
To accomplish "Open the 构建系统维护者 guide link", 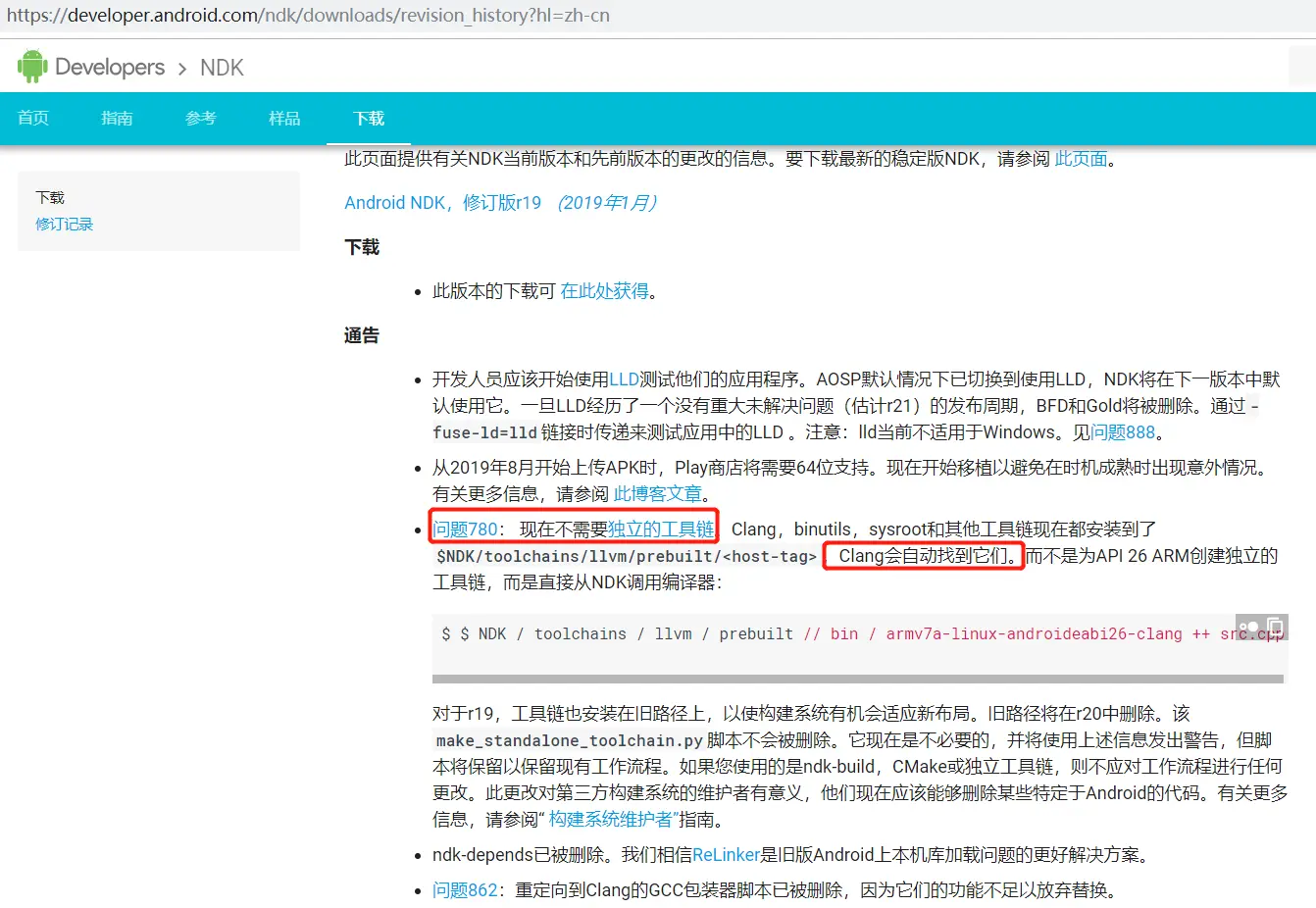I will [612, 820].
